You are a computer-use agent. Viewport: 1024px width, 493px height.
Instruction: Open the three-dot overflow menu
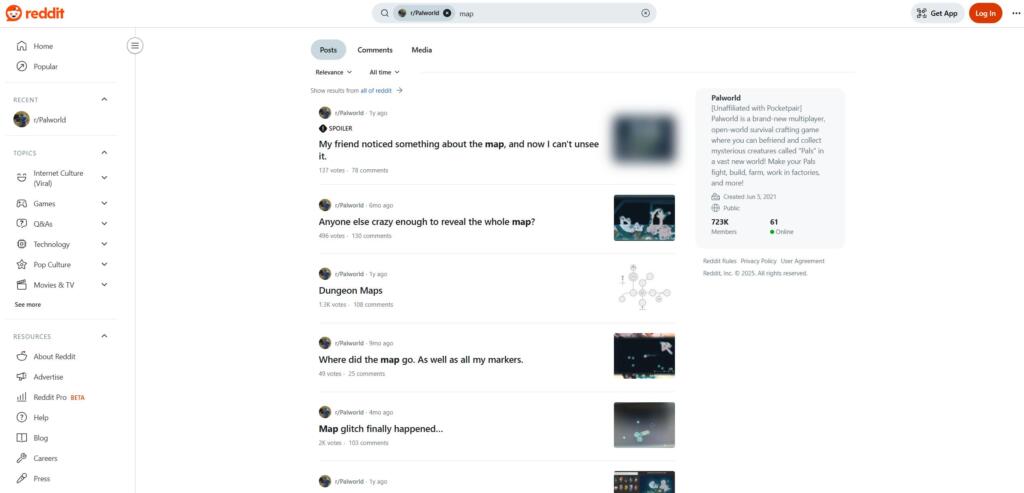[1016, 13]
